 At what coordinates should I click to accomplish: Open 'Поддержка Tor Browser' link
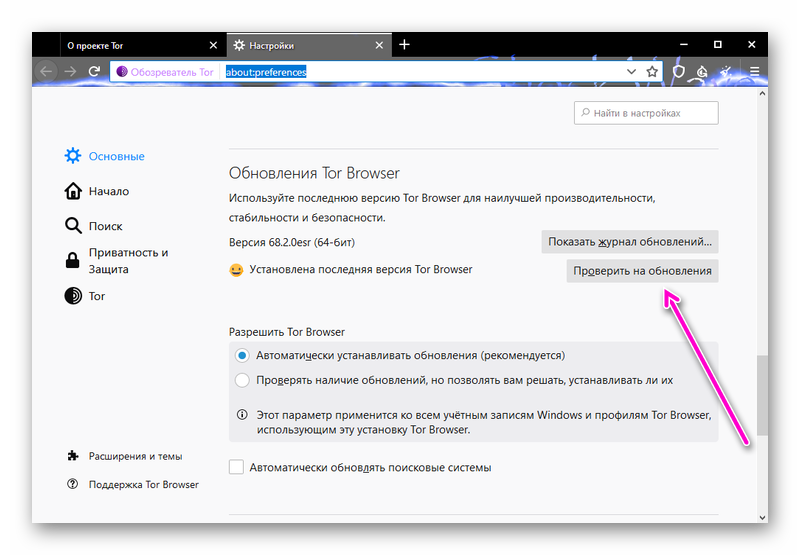click(133, 484)
